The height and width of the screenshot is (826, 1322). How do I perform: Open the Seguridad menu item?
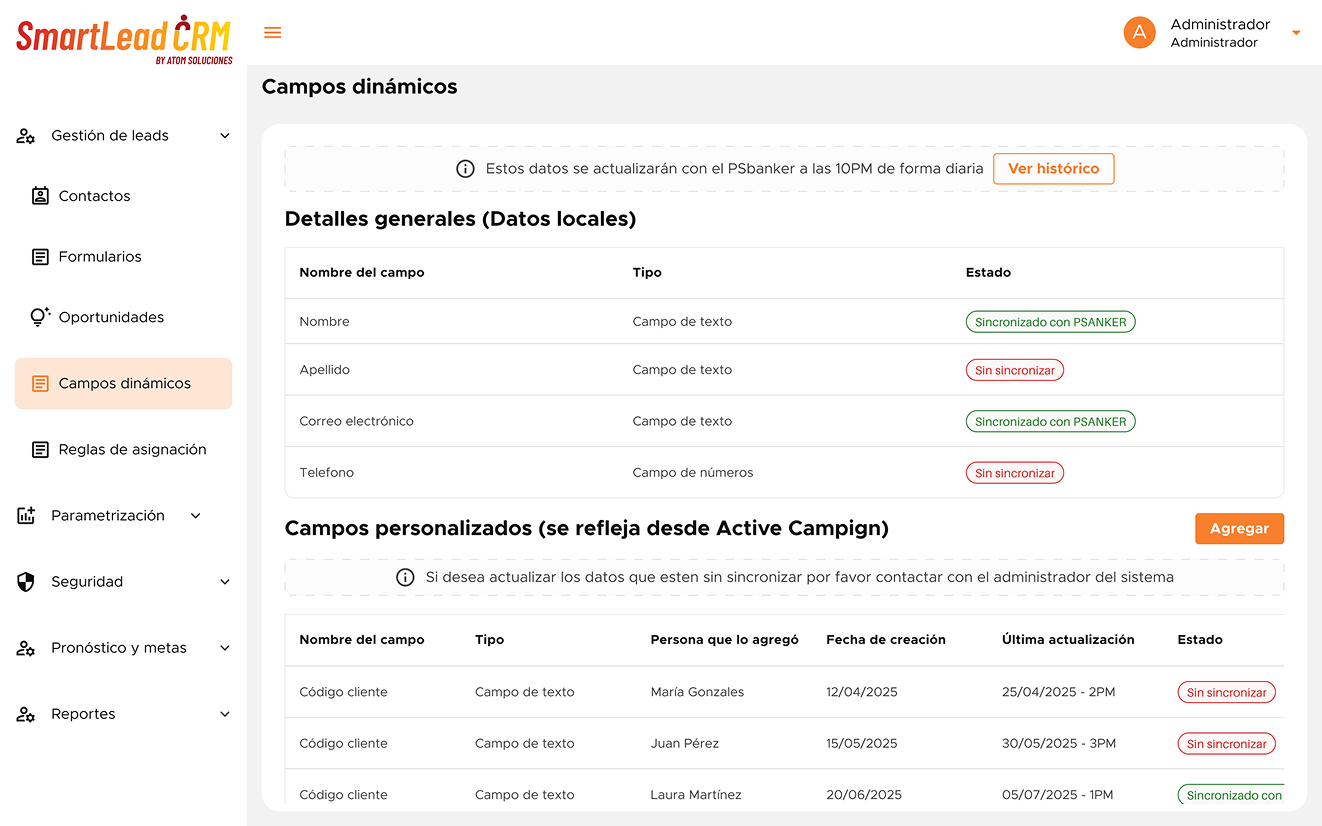[87, 582]
